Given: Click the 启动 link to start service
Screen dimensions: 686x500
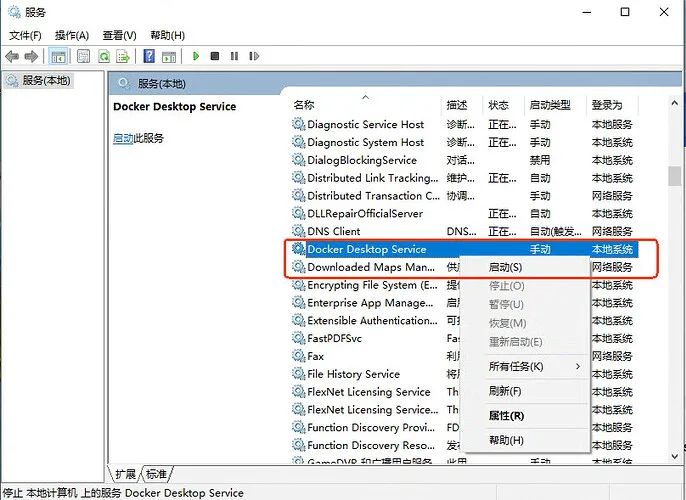Looking at the screenshot, I should [123, 138].
